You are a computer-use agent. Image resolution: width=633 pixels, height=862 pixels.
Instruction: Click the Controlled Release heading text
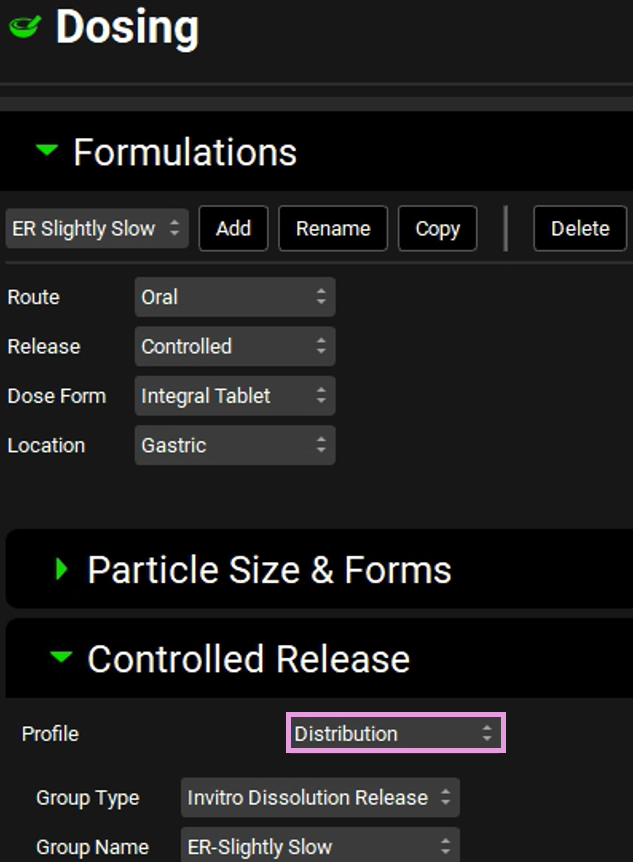248,659
